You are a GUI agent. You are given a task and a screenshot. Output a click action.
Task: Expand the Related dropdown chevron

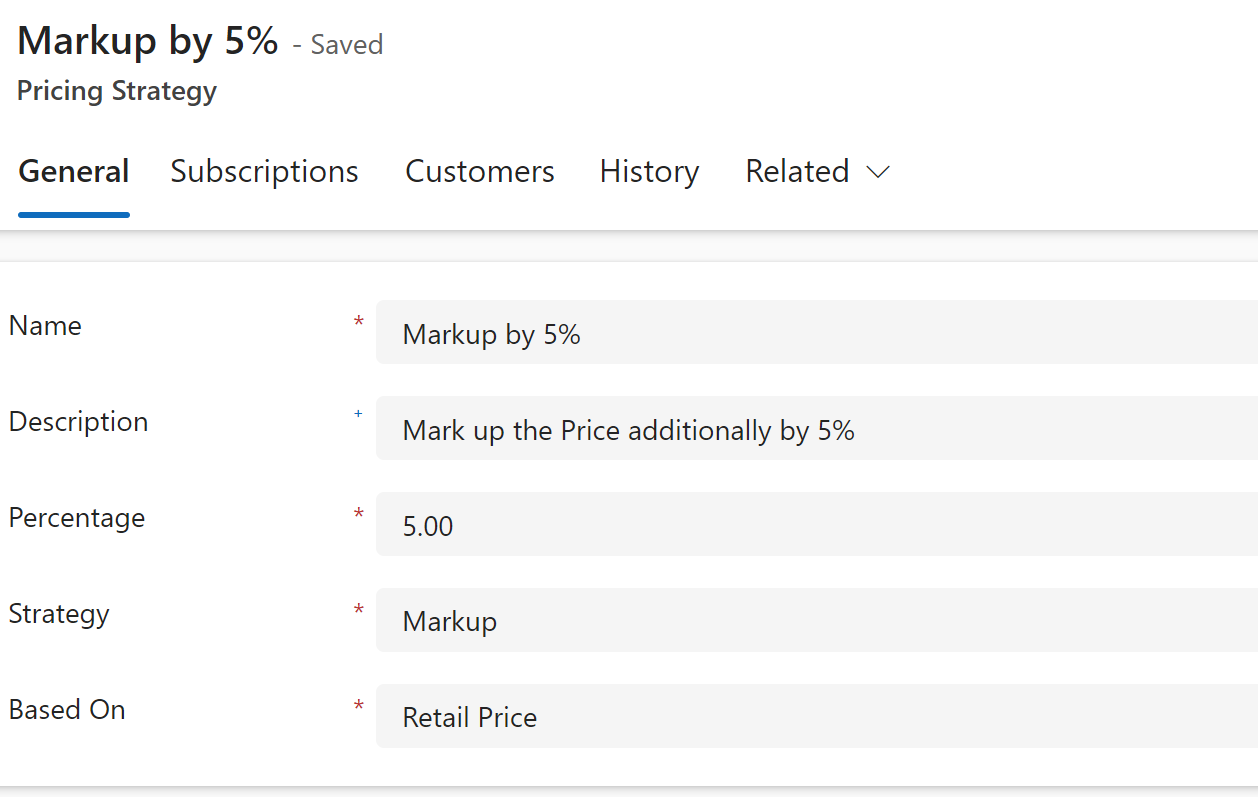(x=878, y=173)
